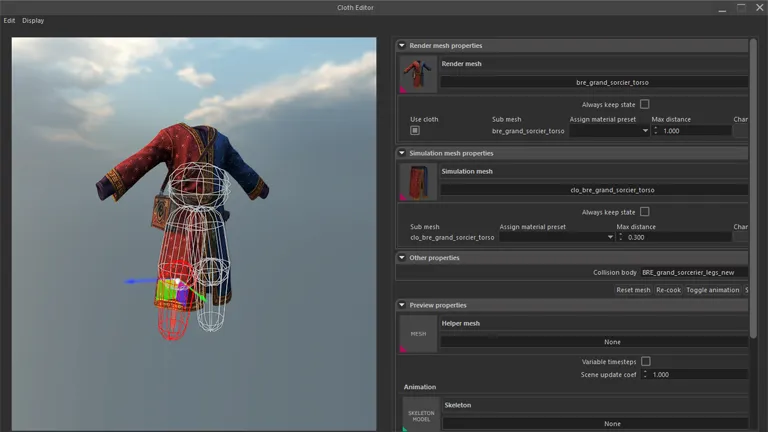Select clo_bre_grand_sorcier_torso simulation mesh field
The height and width of the screenshot is (432, 768).
[594, 190]
